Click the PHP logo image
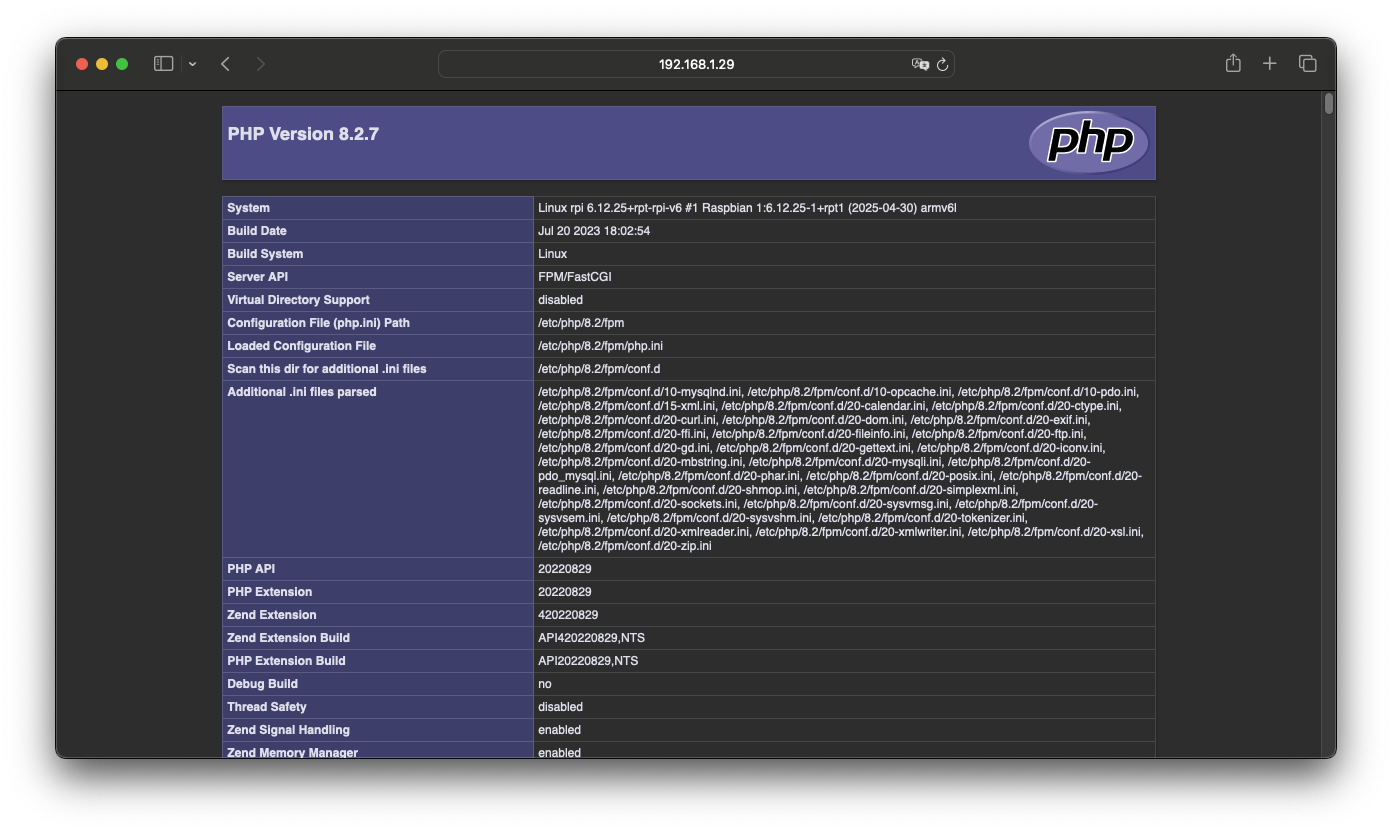 (1089, 142)
